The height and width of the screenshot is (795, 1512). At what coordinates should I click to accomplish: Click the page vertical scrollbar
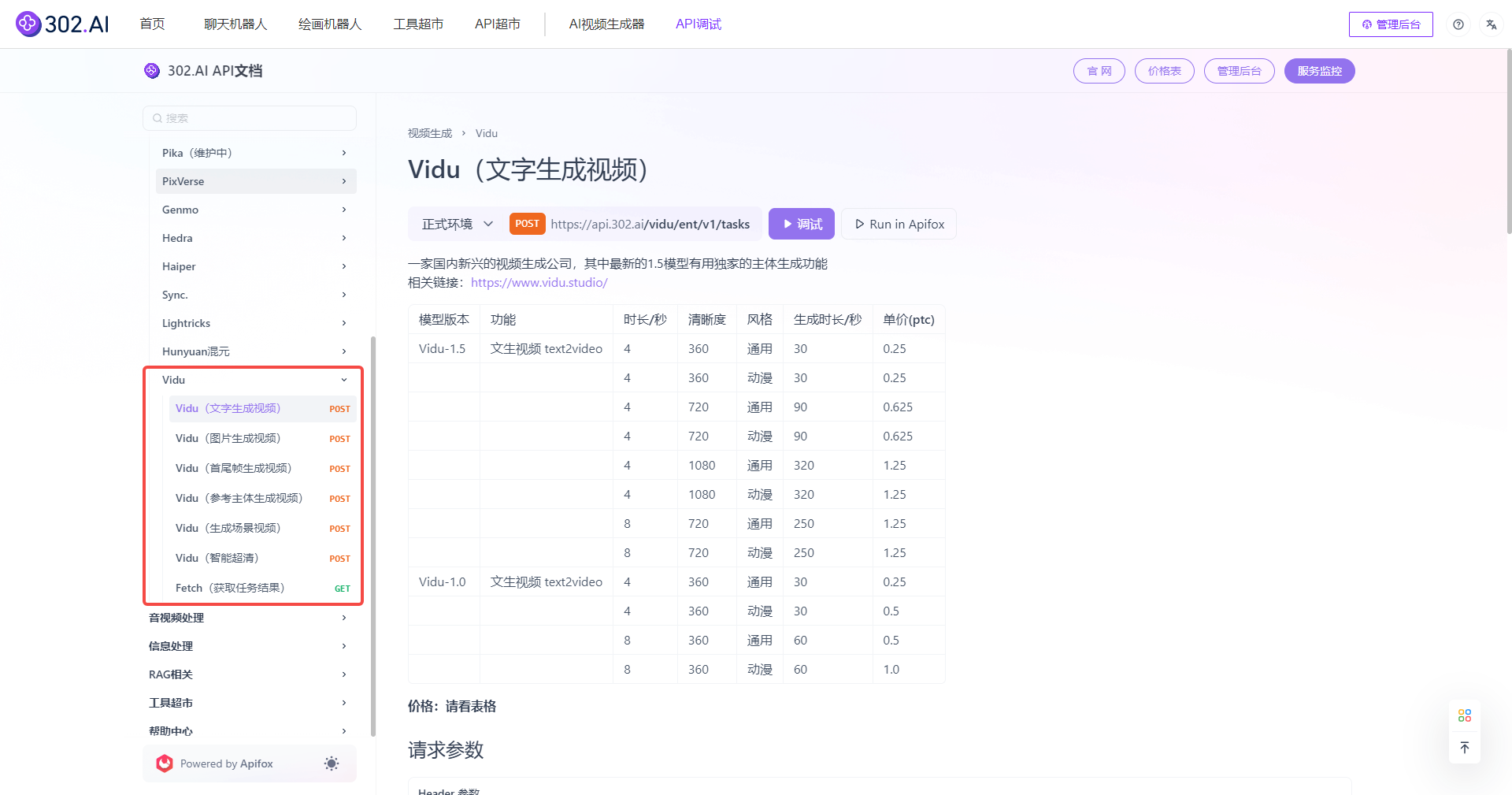tap(1509, 142)
